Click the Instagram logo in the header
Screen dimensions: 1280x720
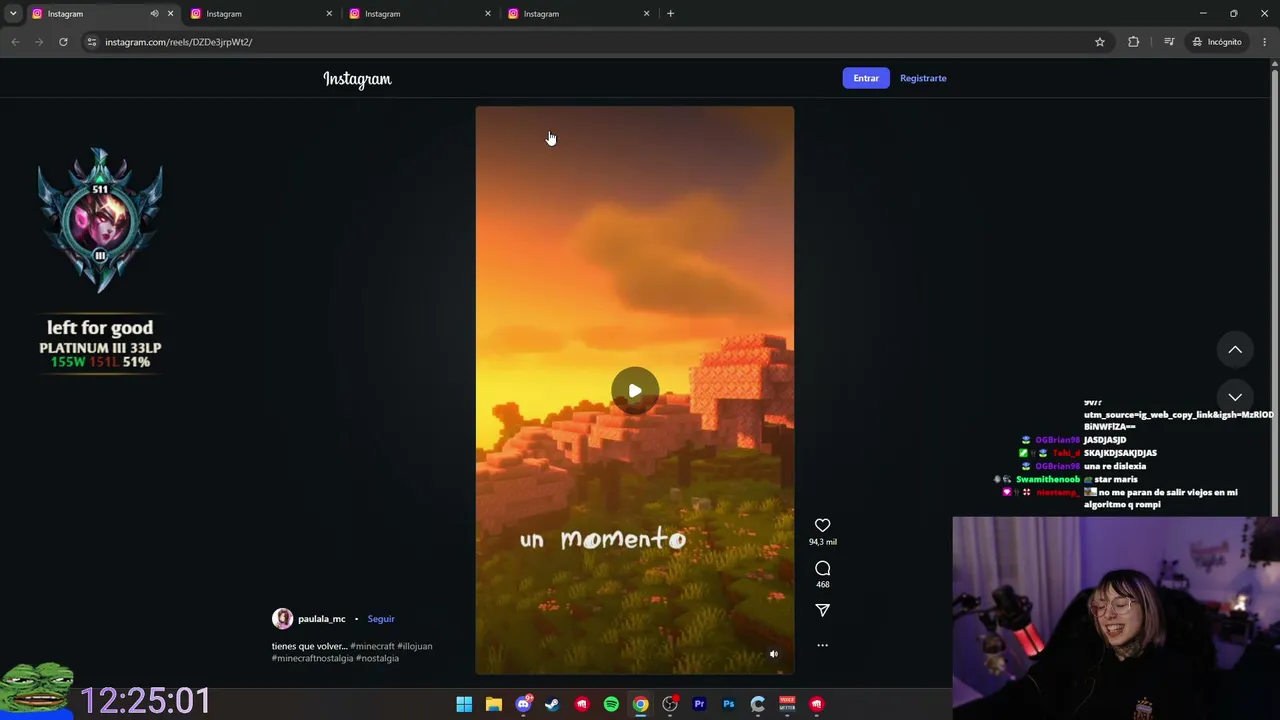[357, 79]
